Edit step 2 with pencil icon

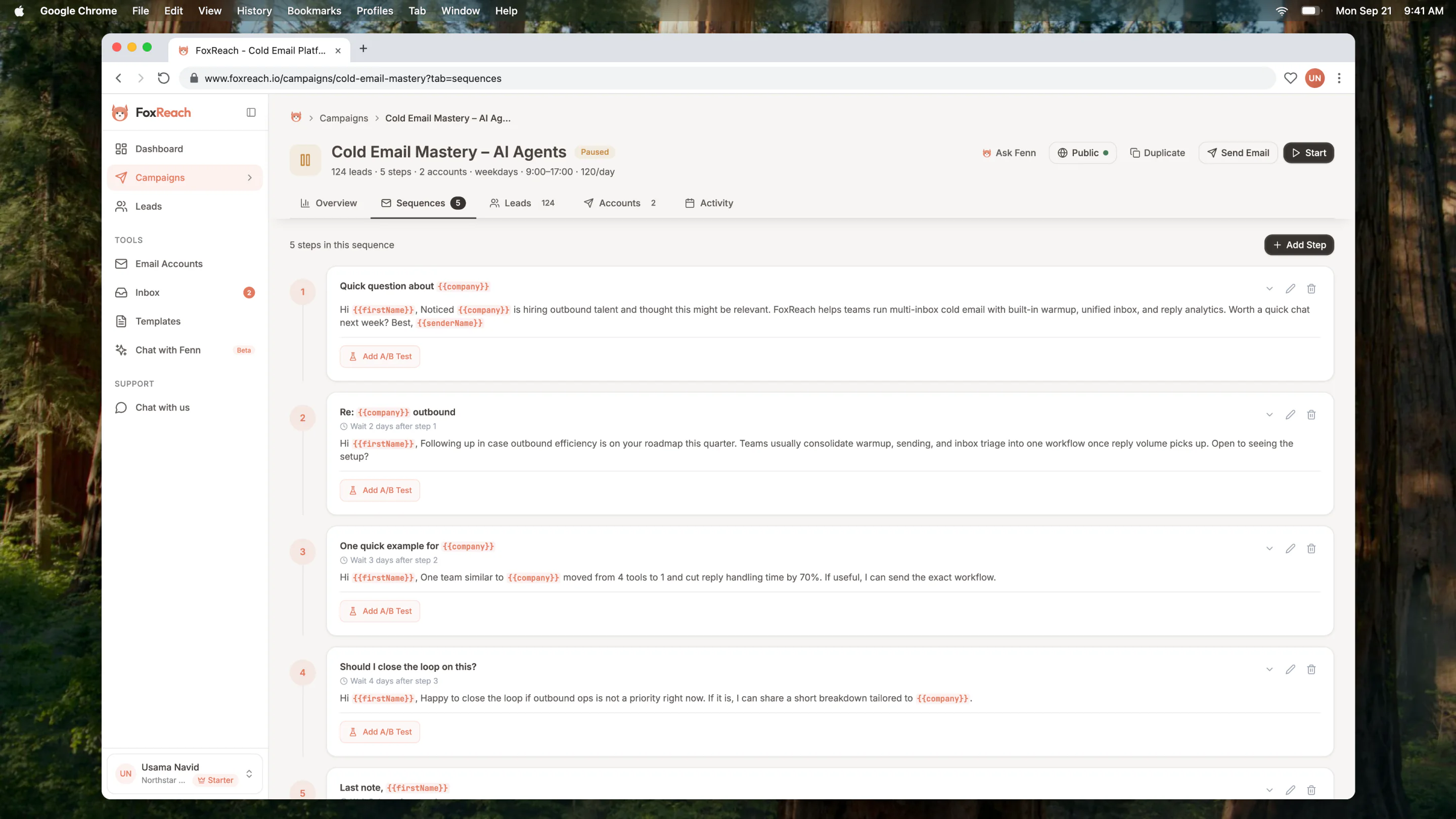point(1290,415)
